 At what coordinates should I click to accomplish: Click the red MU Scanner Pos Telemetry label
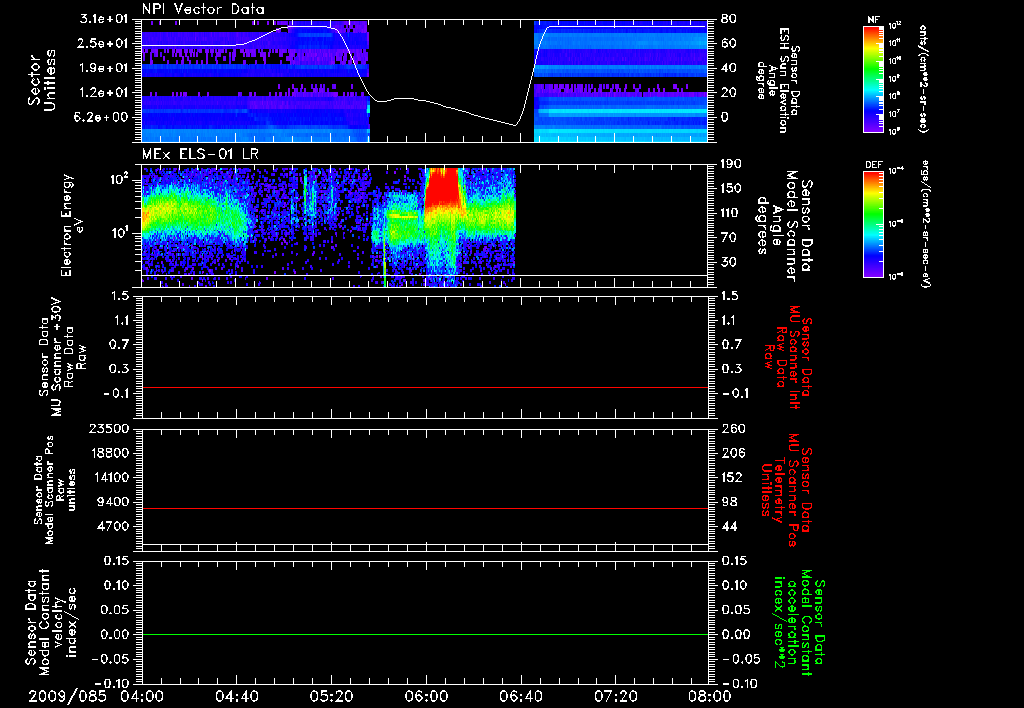pos(787,489)
